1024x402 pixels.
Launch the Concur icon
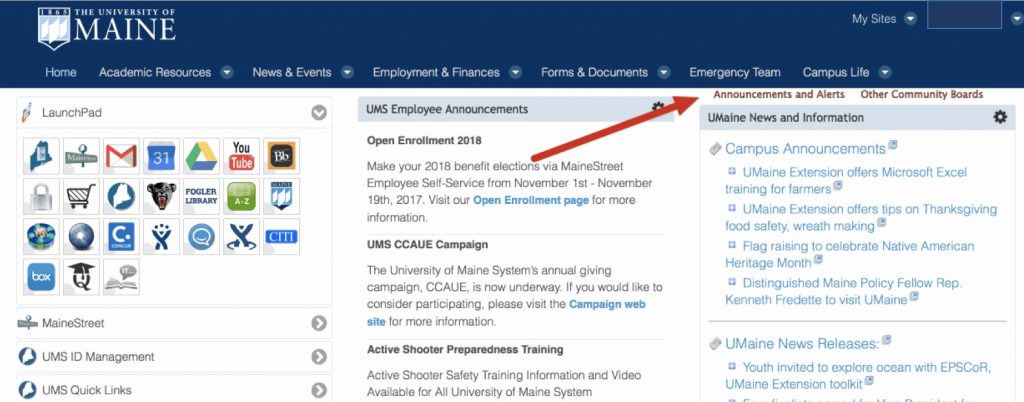tap(121, 236)
